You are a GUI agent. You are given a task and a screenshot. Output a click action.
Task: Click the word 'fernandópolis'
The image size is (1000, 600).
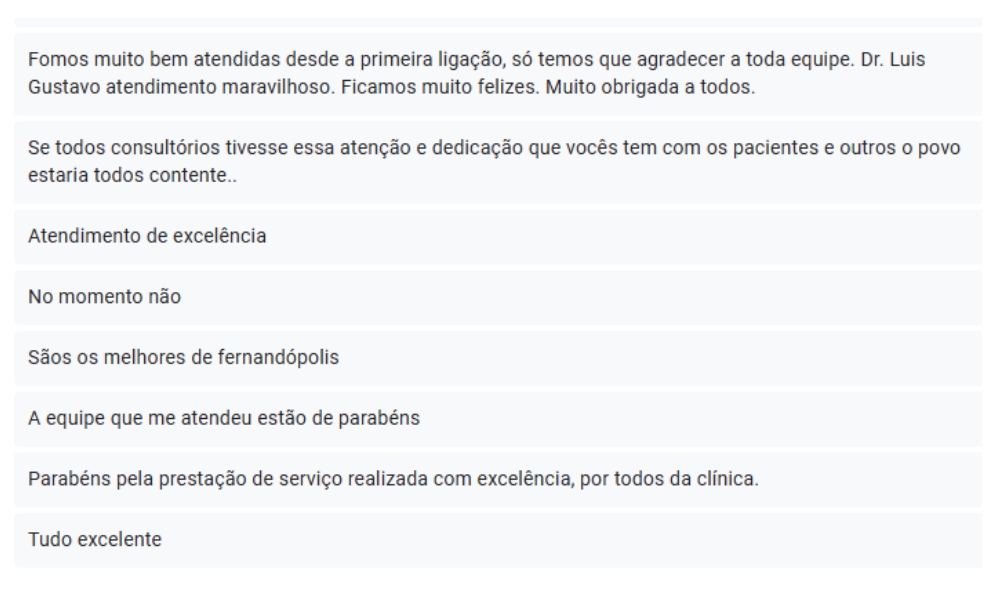(278, 357)
